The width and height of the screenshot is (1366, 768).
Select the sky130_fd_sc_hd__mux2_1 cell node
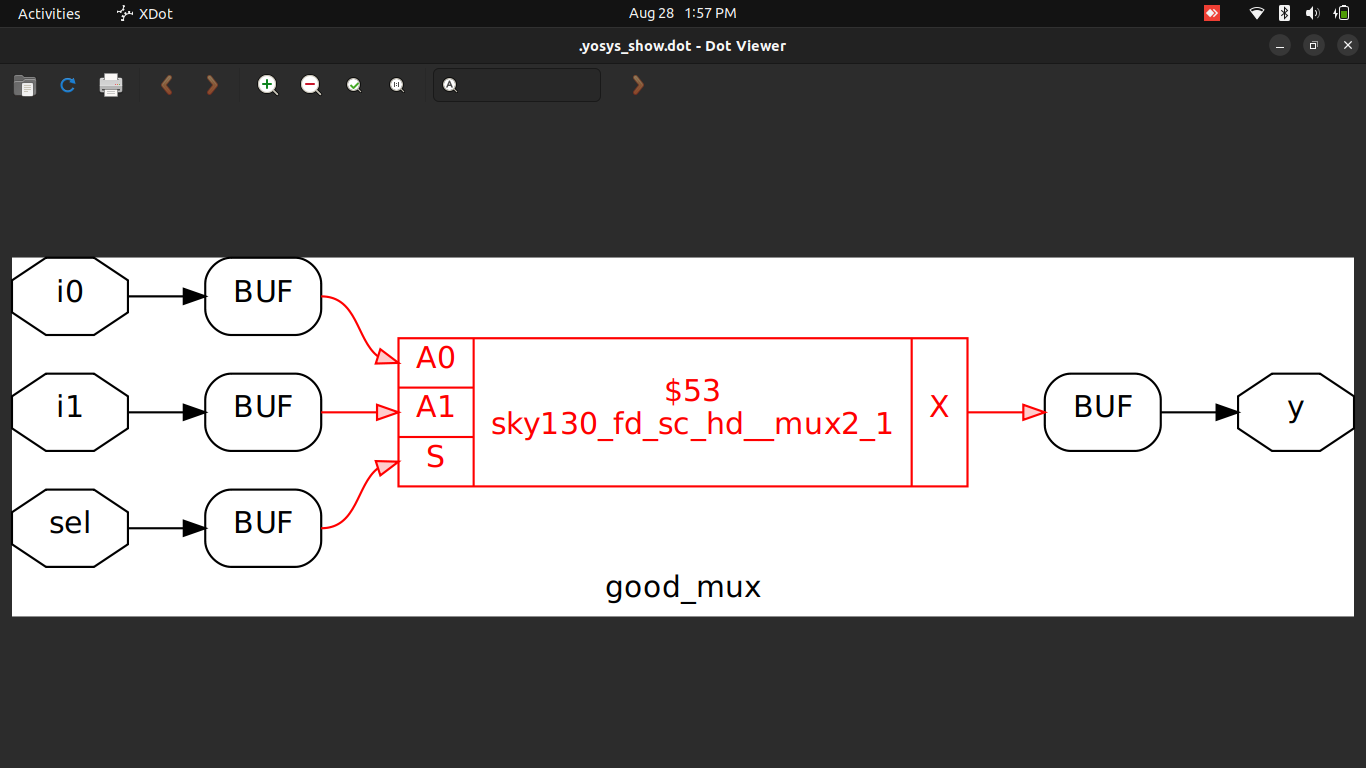pyautogui.click(x=690, y=410)
